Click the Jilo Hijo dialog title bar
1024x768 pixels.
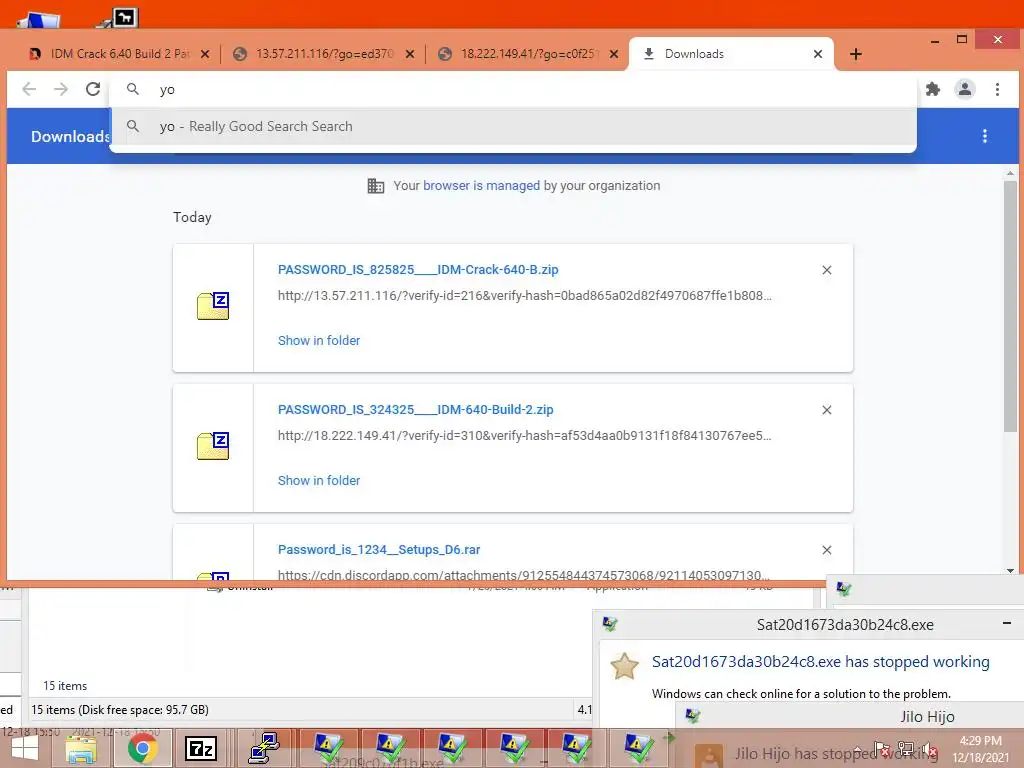(849, 716)
